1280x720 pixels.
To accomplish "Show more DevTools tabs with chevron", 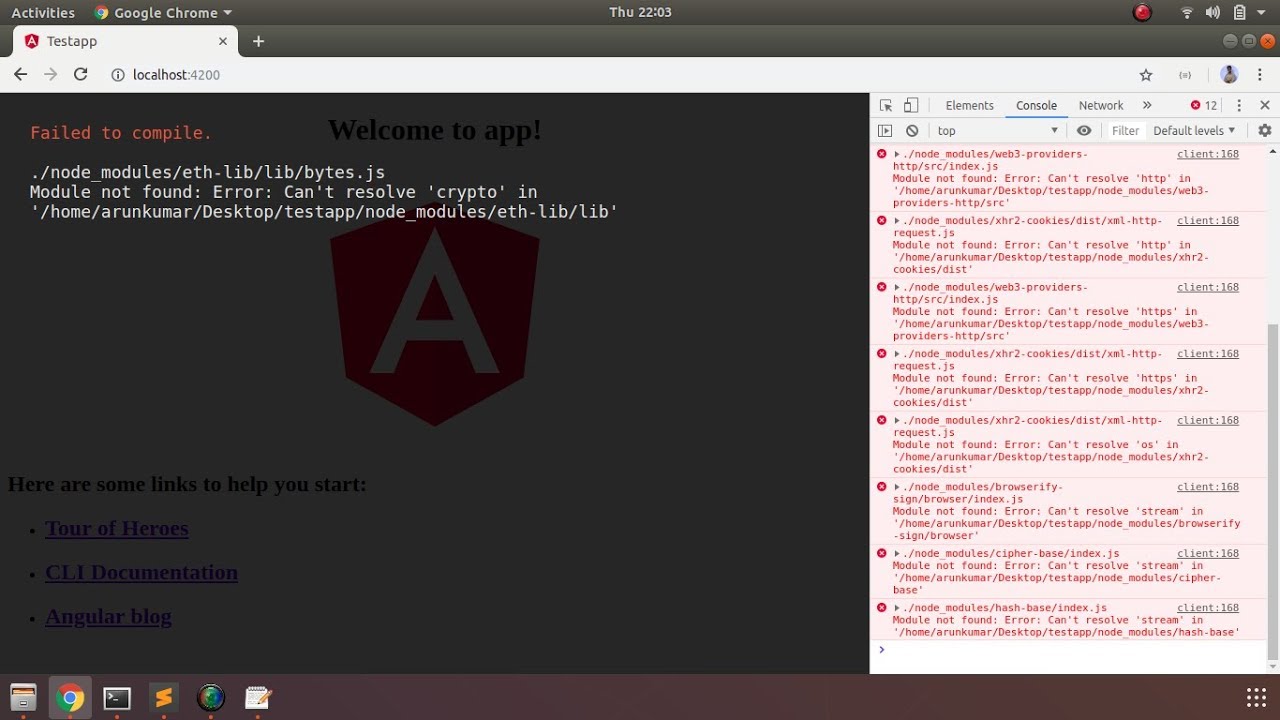I will (x=1147, y=105).
